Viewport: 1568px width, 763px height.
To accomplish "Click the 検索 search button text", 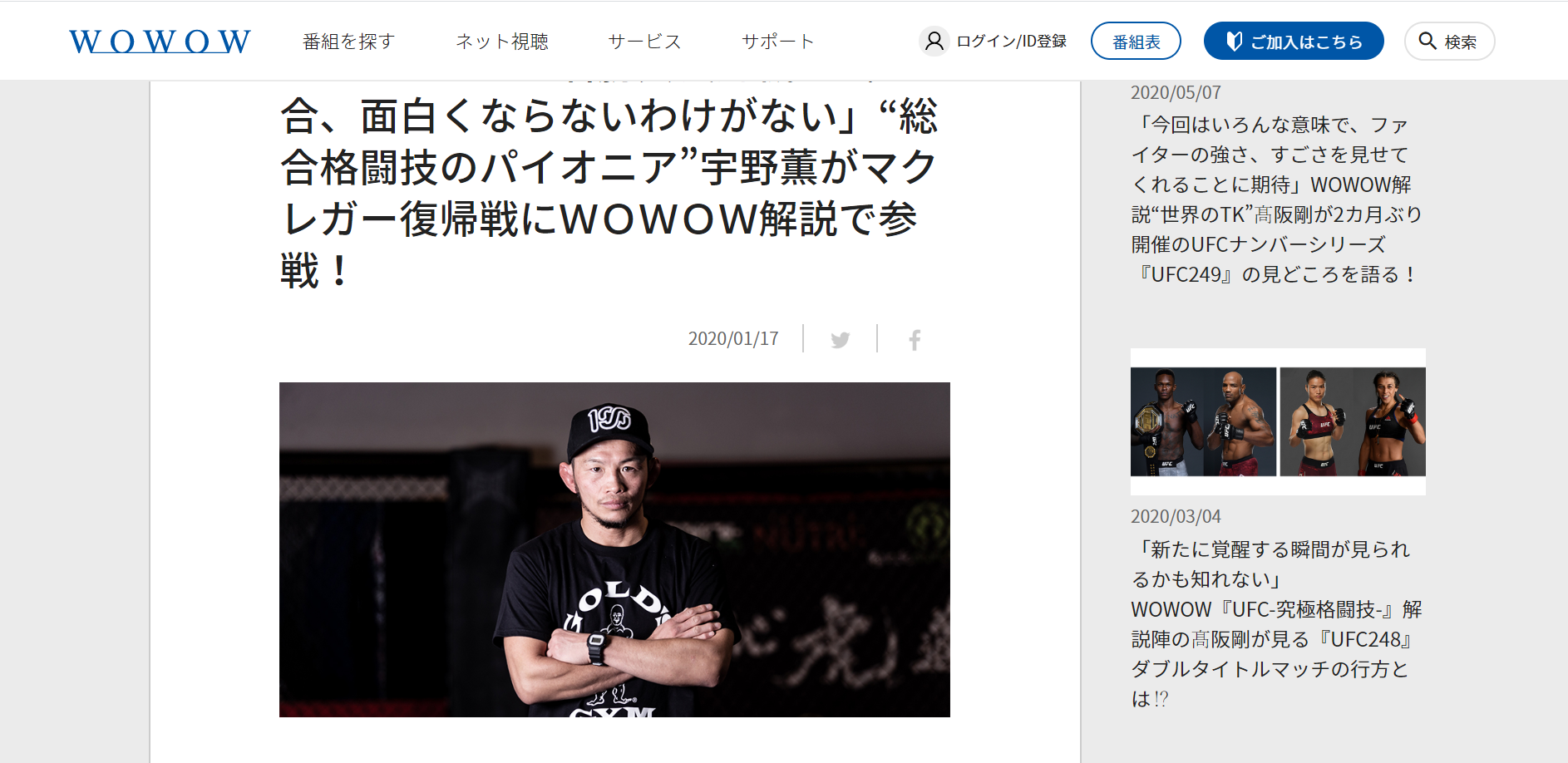I will coord(1460,42).
